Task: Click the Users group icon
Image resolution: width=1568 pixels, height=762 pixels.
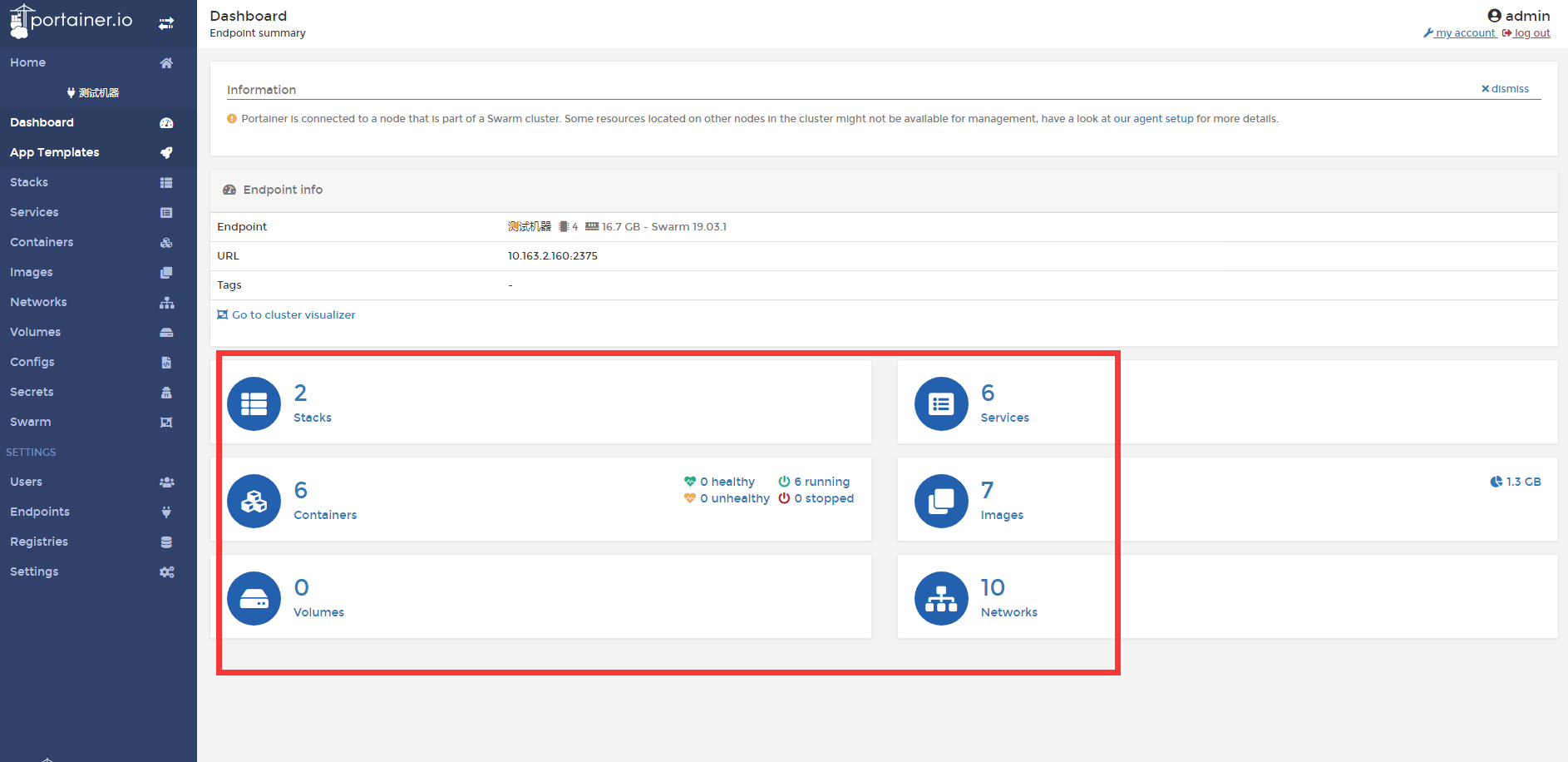Action: point(166,482)
